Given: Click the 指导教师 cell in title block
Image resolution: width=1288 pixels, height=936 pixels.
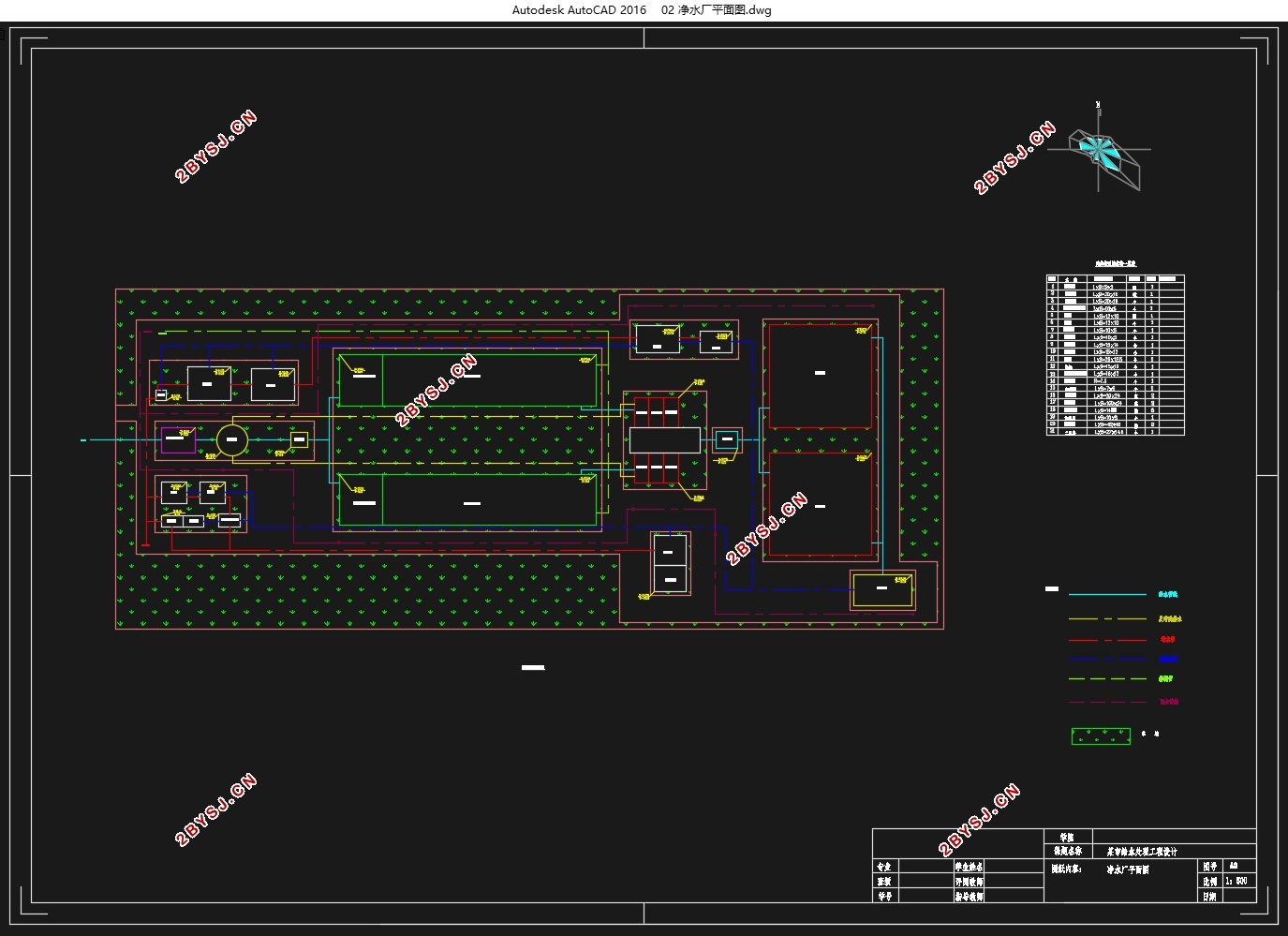Looking at the screenshot, I should coord(970,897).
